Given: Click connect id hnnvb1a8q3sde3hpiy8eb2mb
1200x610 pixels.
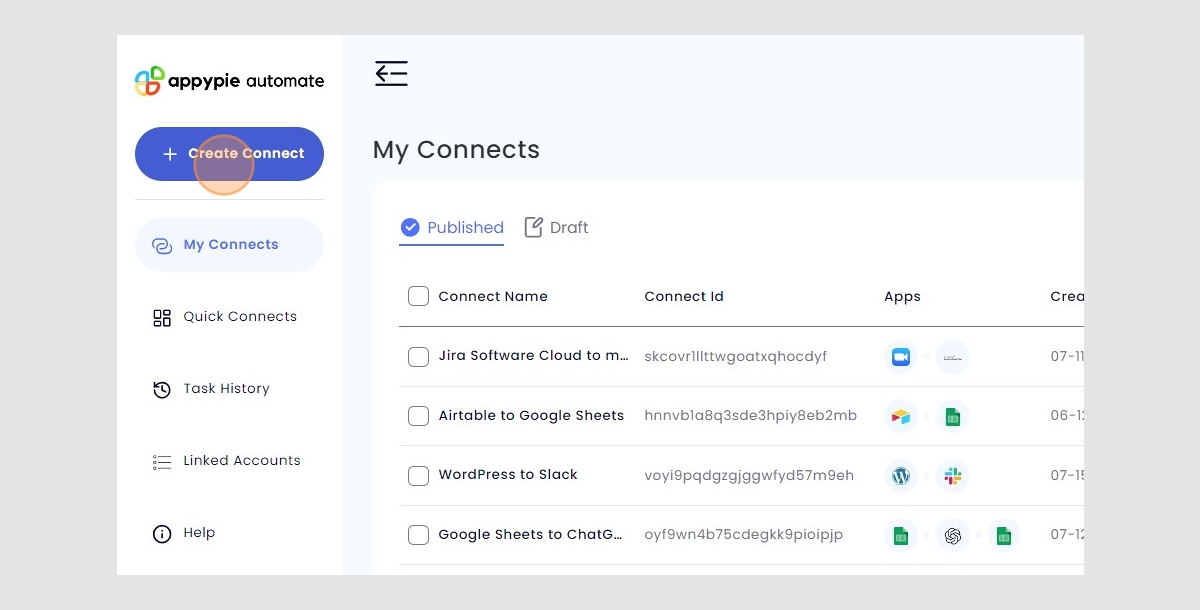Looking at the screenshot, I should 751,416.
